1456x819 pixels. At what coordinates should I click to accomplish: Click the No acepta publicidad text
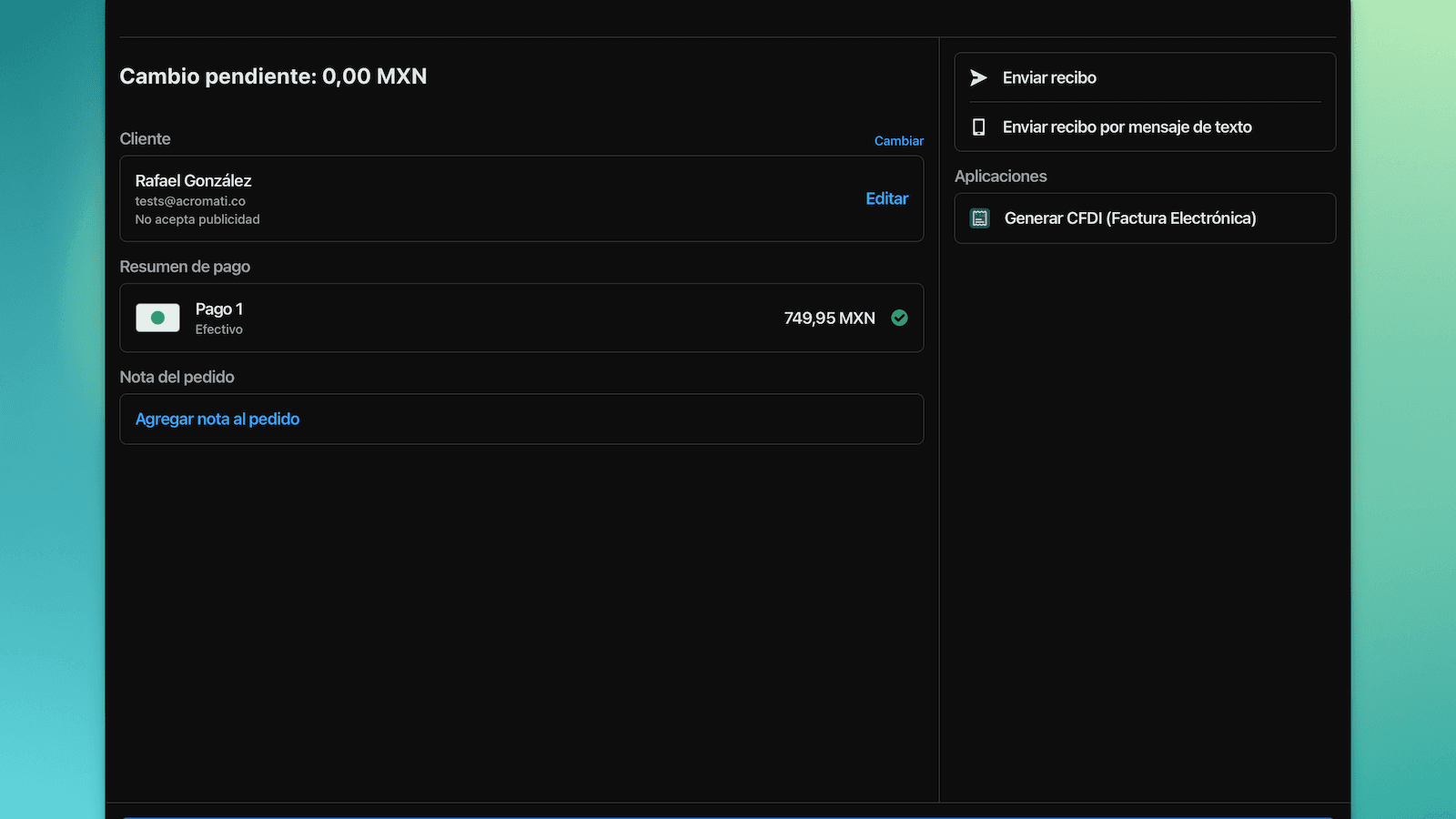click(197, 219)
